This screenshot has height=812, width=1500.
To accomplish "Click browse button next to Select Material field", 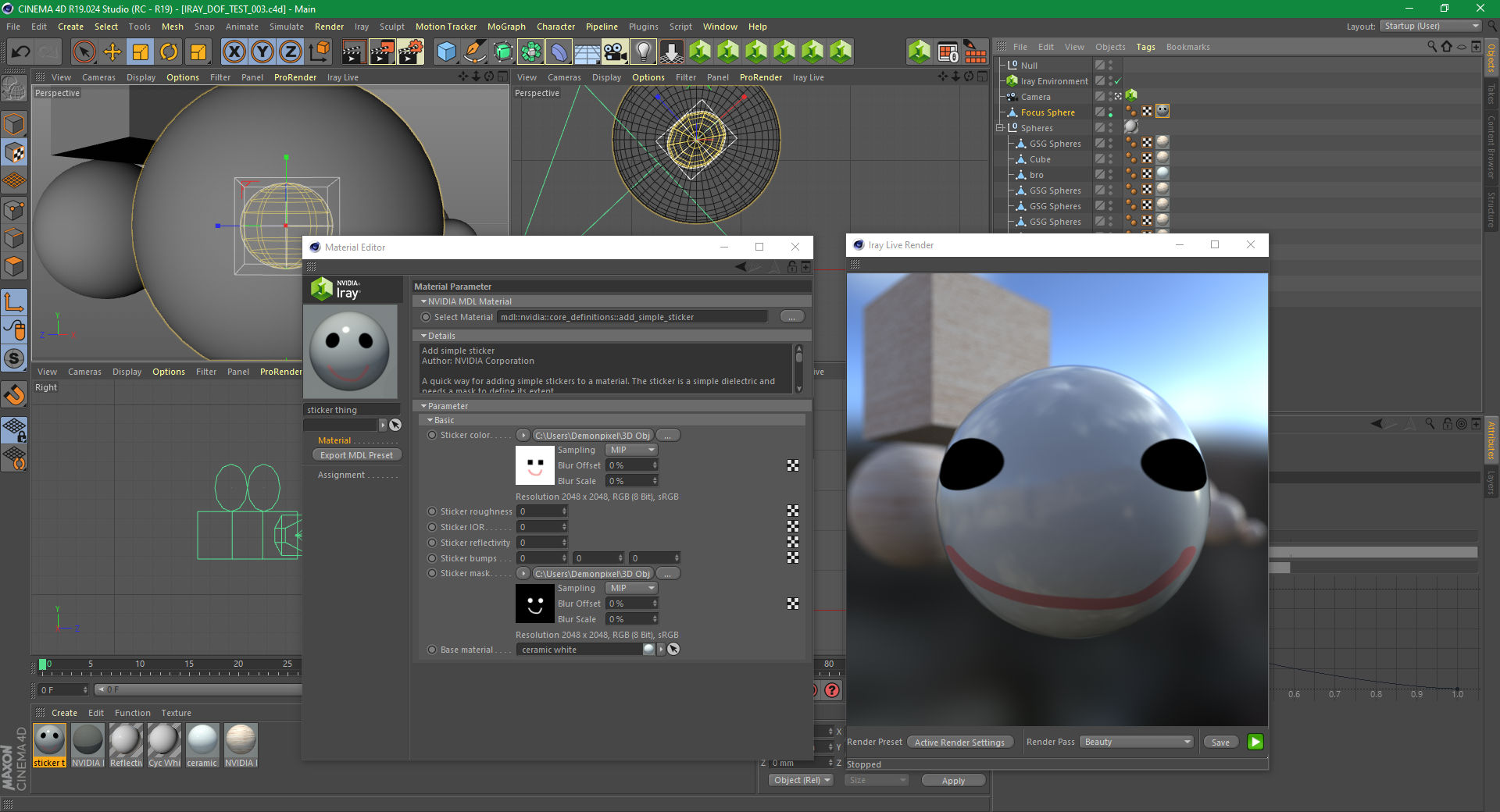I will point(792,317).
